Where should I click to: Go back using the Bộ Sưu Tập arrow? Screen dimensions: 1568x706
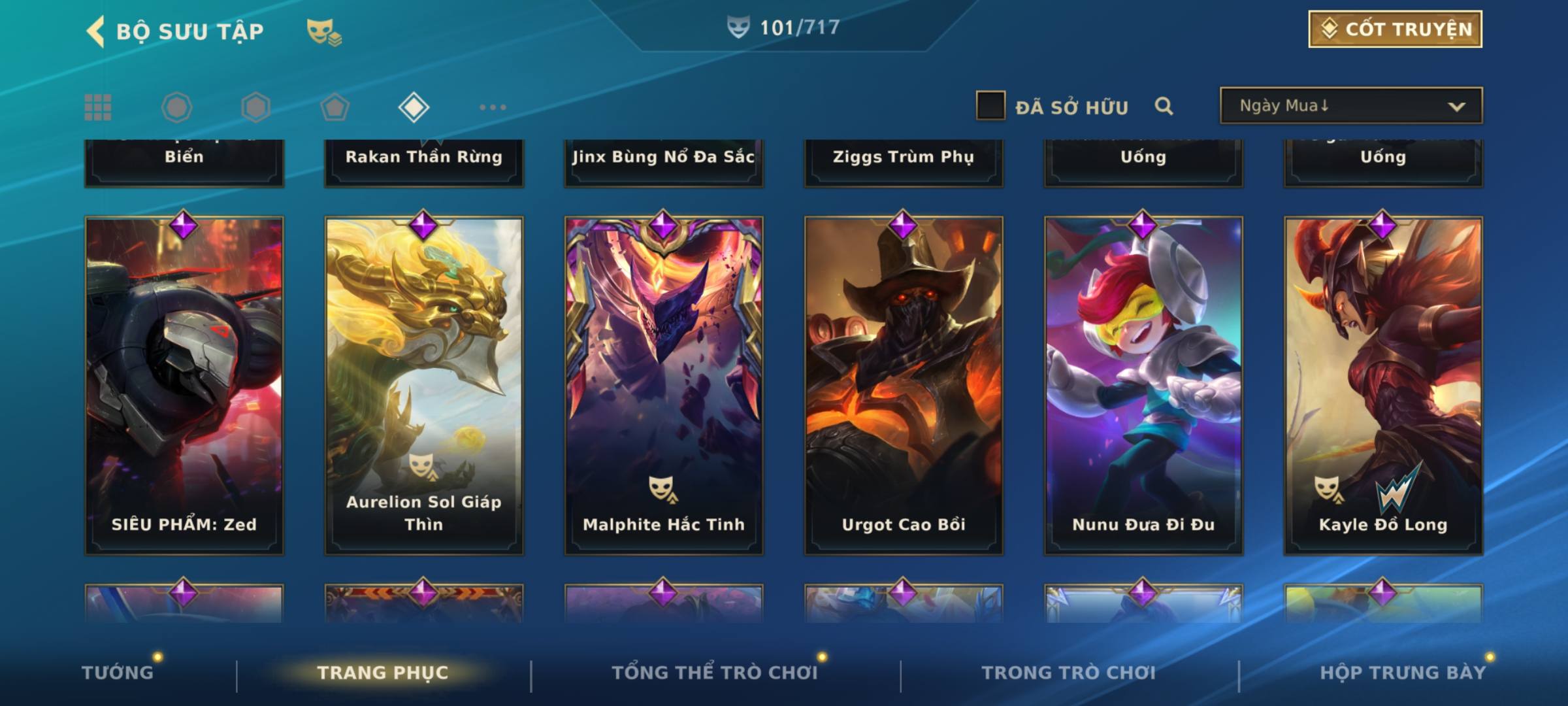point(95,31)
